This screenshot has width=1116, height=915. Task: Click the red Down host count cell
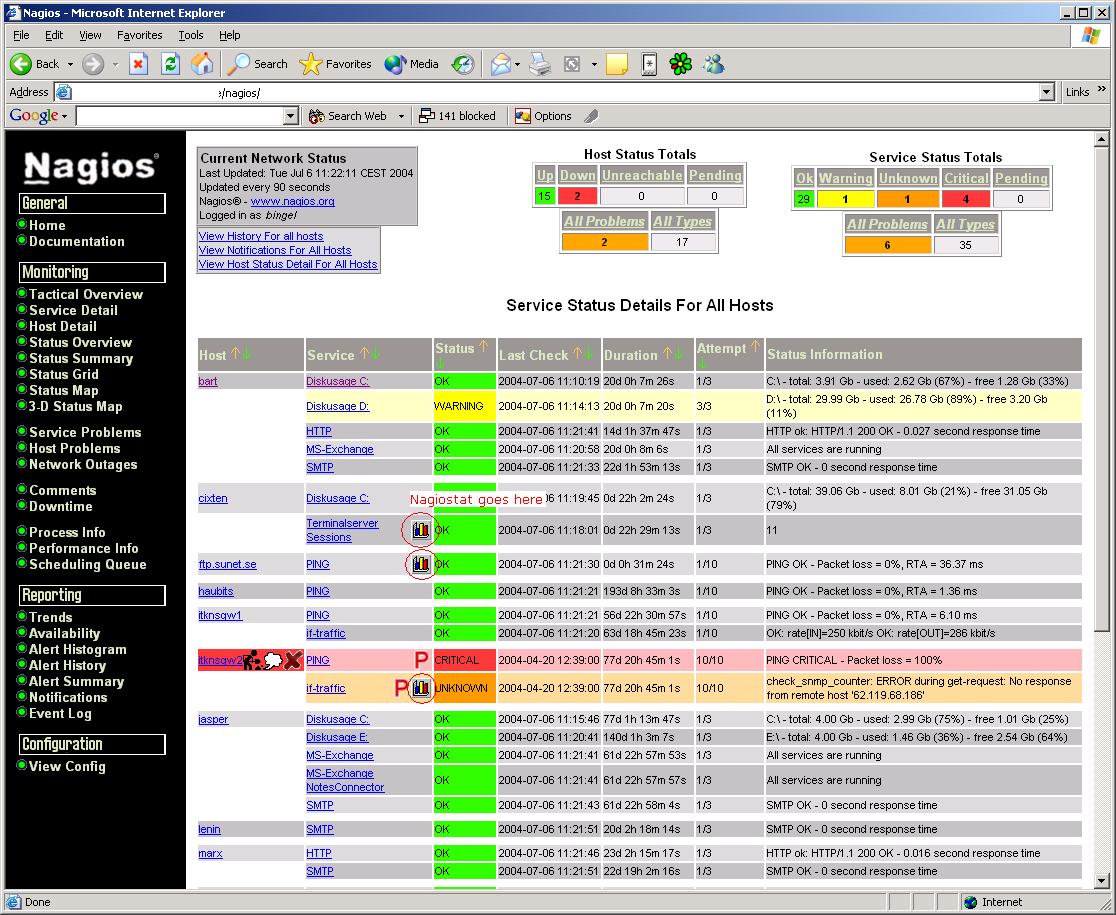pos(577,196)
